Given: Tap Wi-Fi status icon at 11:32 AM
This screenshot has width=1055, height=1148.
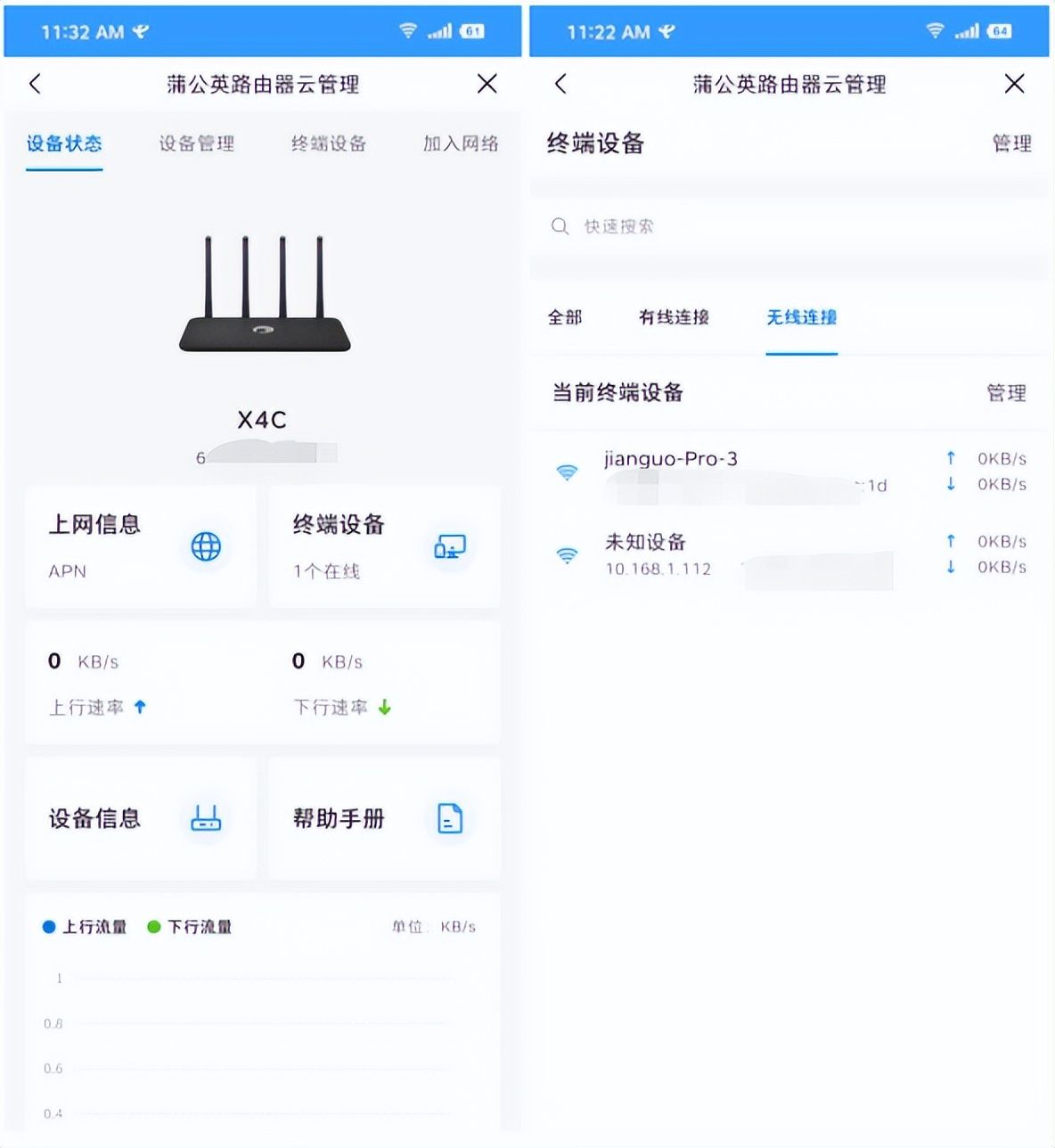Looking at the screenshot, I should (x=408, y=31).
